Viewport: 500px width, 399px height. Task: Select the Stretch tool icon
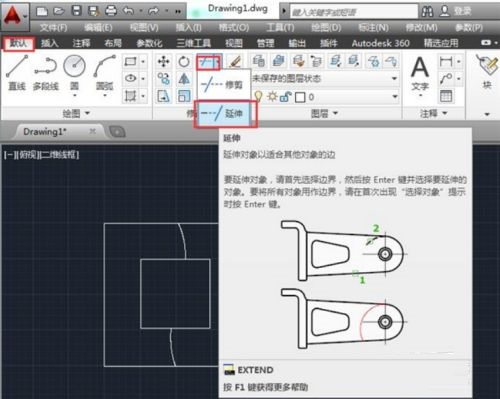click(x=163, y=96)
